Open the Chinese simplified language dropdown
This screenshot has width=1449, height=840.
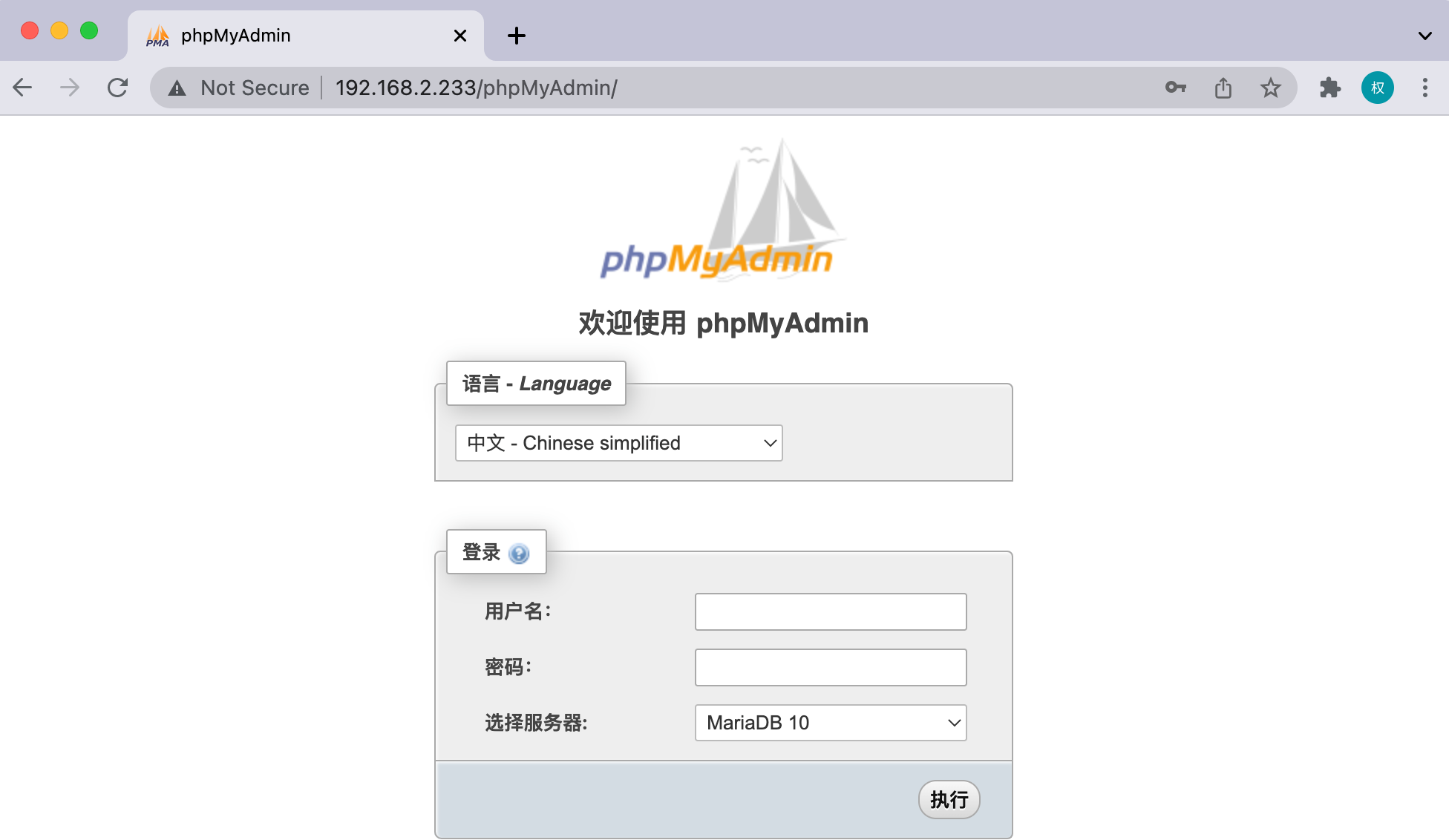click(x=619, y=443)
